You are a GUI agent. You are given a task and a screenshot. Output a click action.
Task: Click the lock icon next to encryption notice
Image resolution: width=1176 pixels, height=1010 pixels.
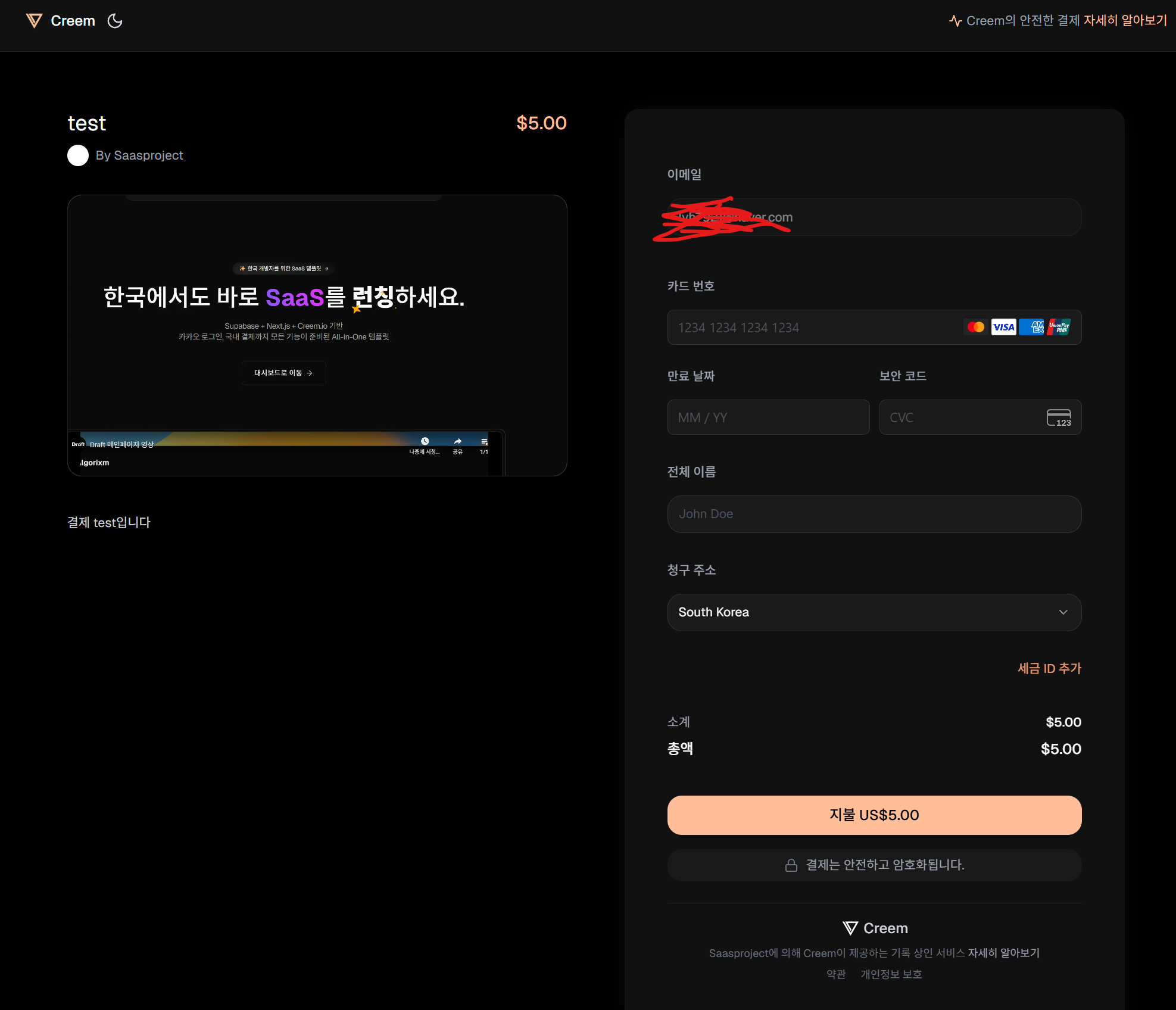coord(791,865)
